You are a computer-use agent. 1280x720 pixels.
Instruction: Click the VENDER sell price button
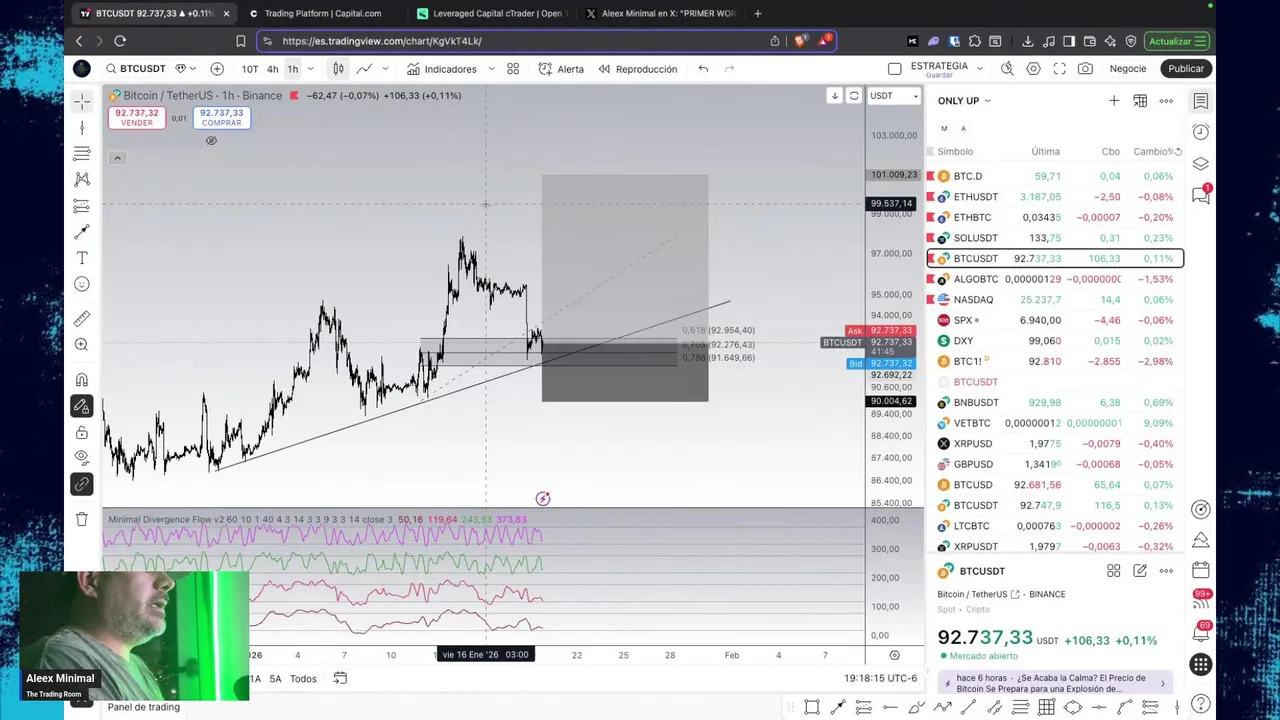click(136, 117)
